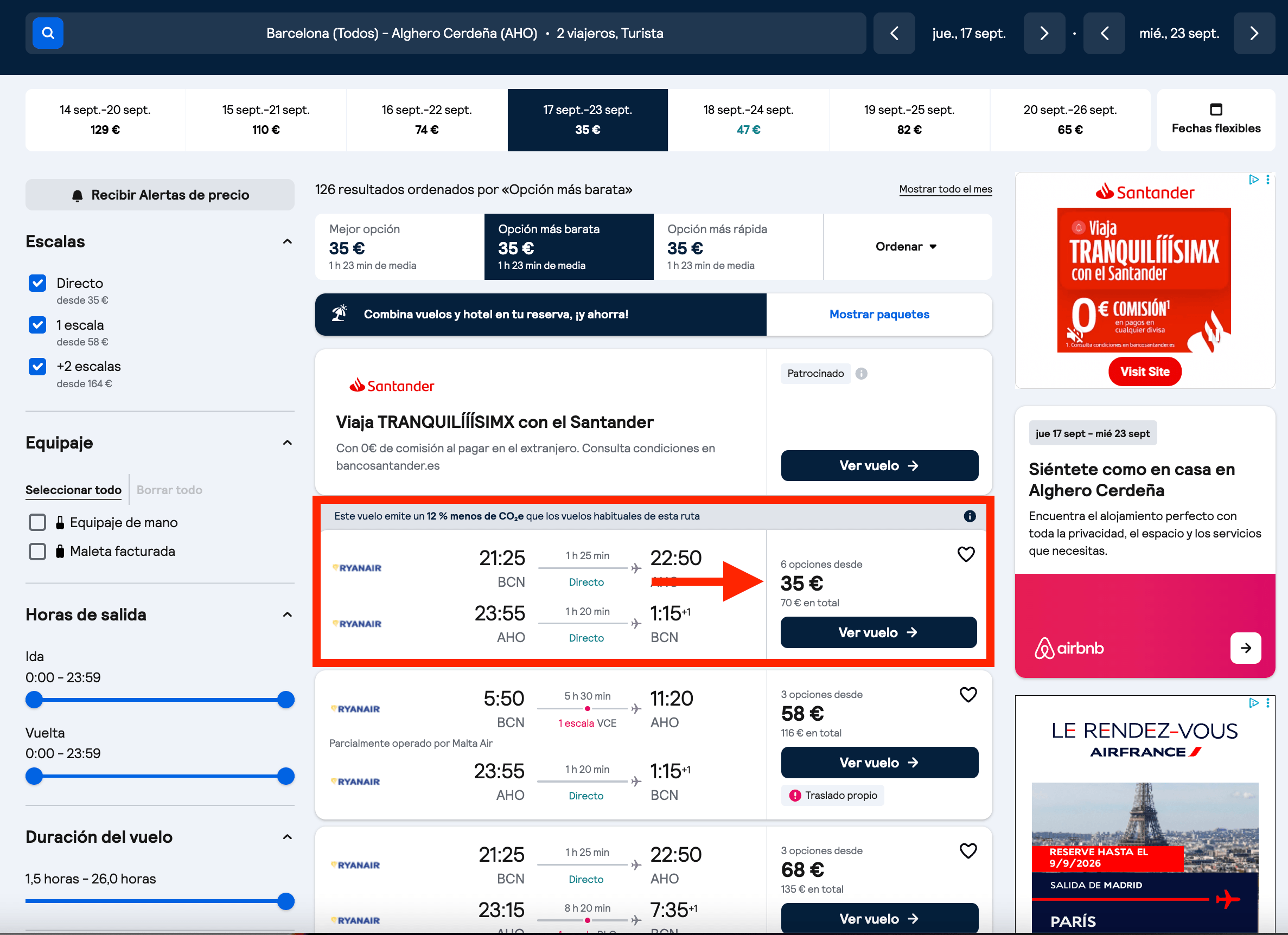Click the Traslado propio warning icon
Screen dimensions: 1288x935
click(x=795, y=795)
